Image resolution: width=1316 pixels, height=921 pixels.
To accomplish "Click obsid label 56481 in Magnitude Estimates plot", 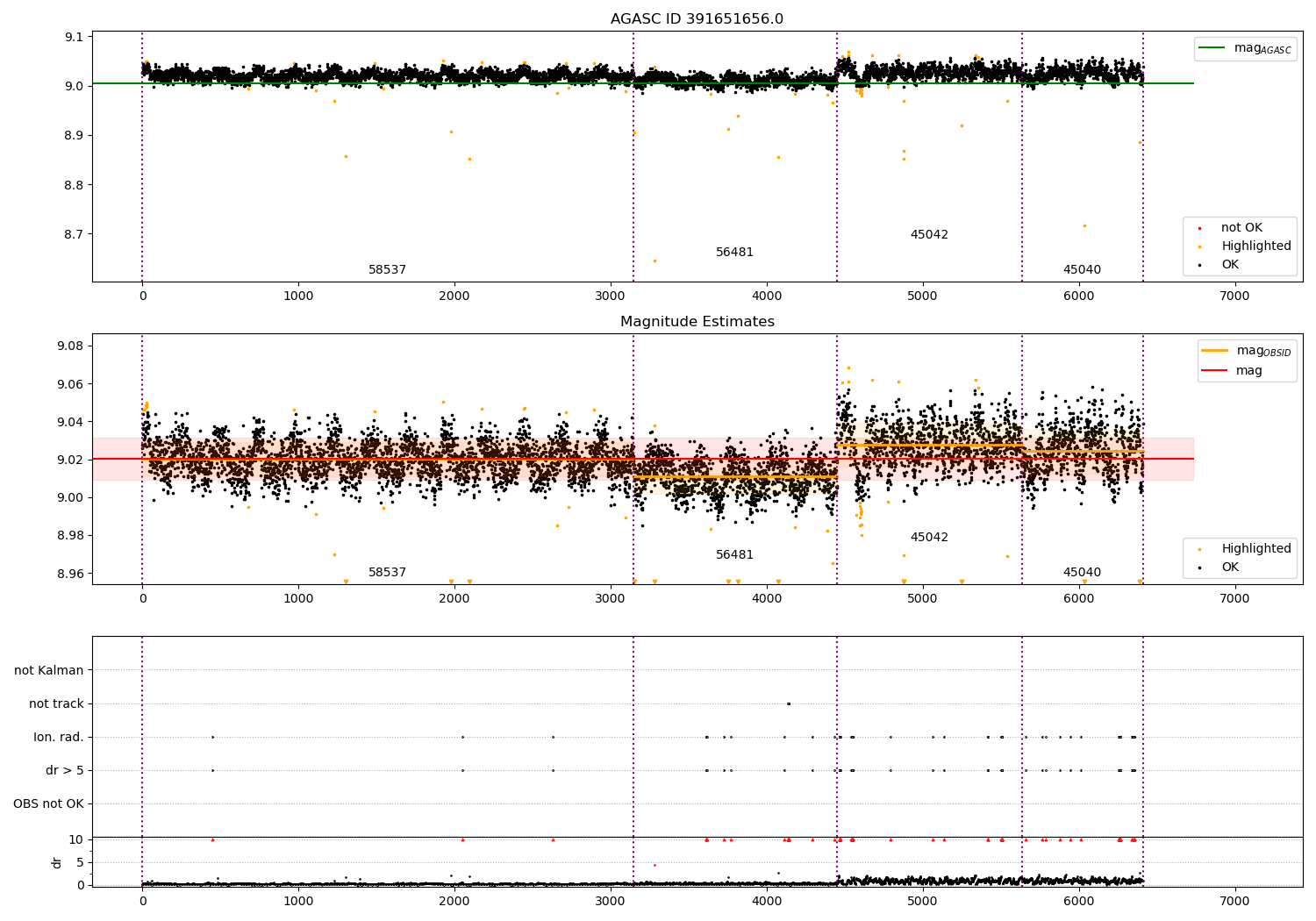I will coord(734,555).
